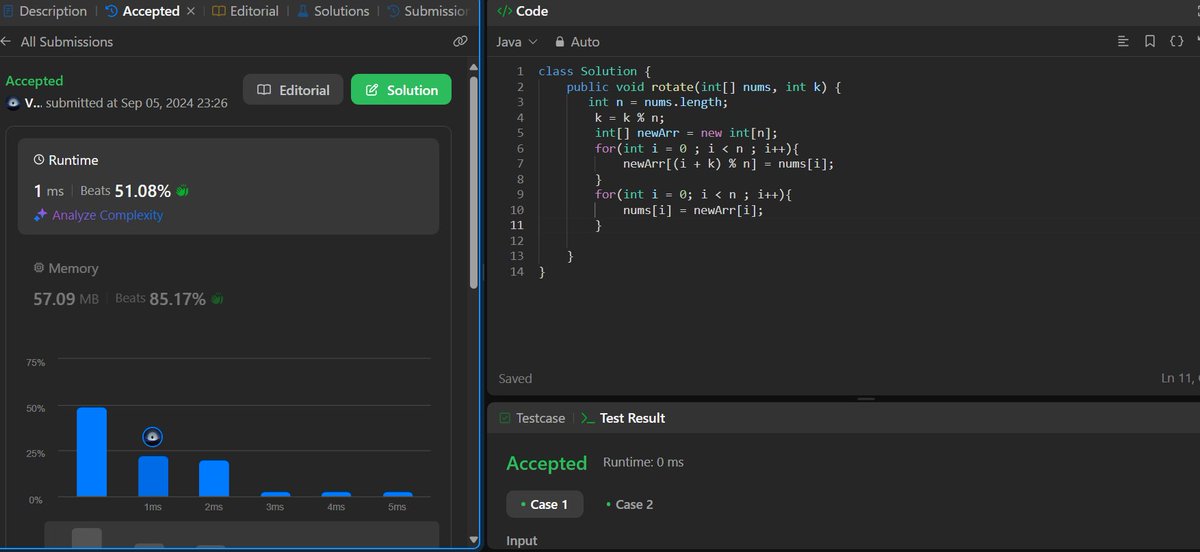Open the Editorial tab in the top bar
The image size is (1200, 552).
245,11
